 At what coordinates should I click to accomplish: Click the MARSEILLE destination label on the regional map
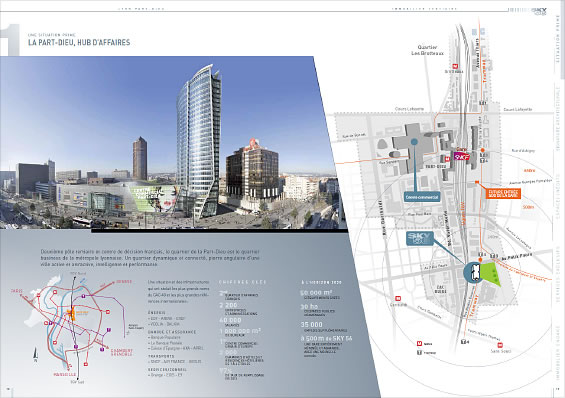64,375
